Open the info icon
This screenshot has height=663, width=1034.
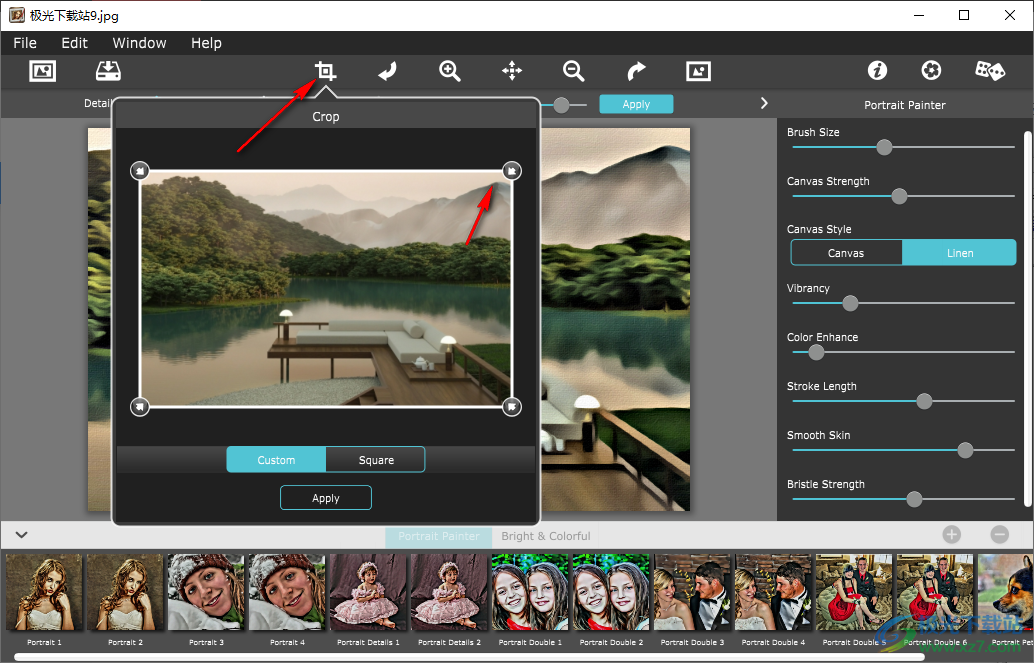click(877, 70)
